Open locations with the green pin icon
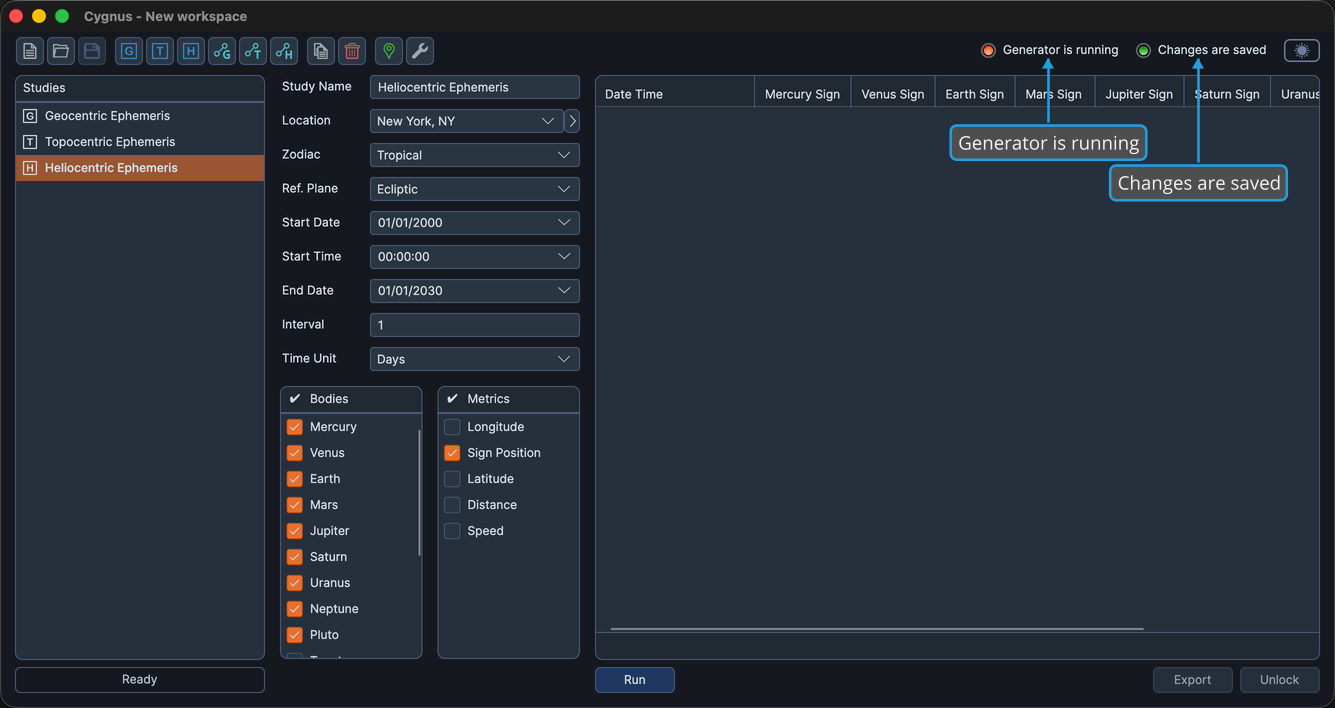Screen dimensions: 1335x708 coord(389,51)
